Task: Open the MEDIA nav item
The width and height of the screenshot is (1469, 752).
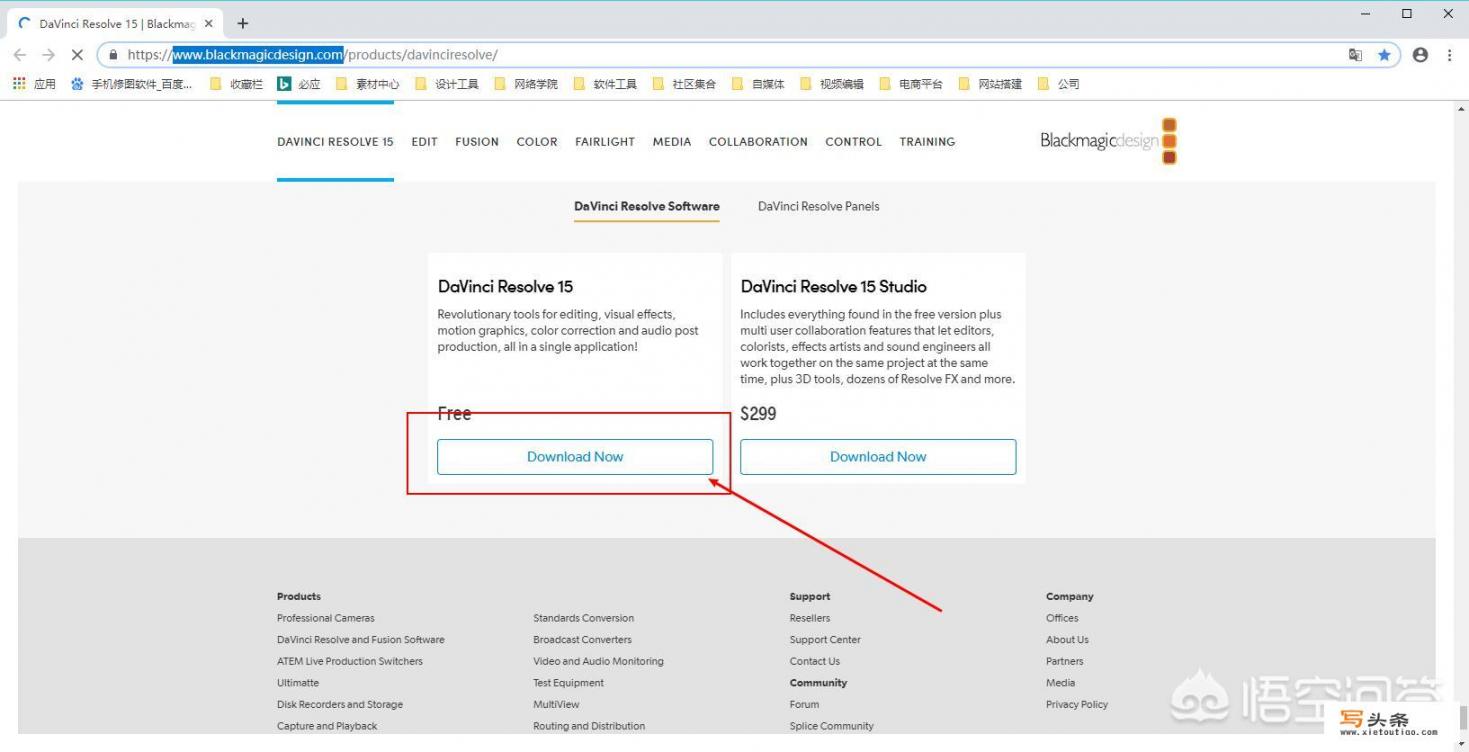Action: coord(672,142)
